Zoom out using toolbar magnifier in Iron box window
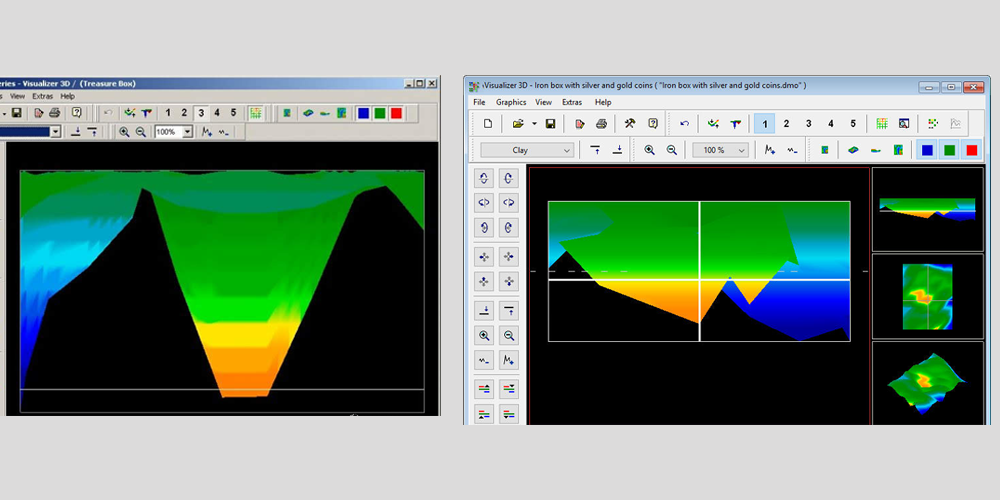The height and width of the screenshot is (500, 1000). [672, 151]
